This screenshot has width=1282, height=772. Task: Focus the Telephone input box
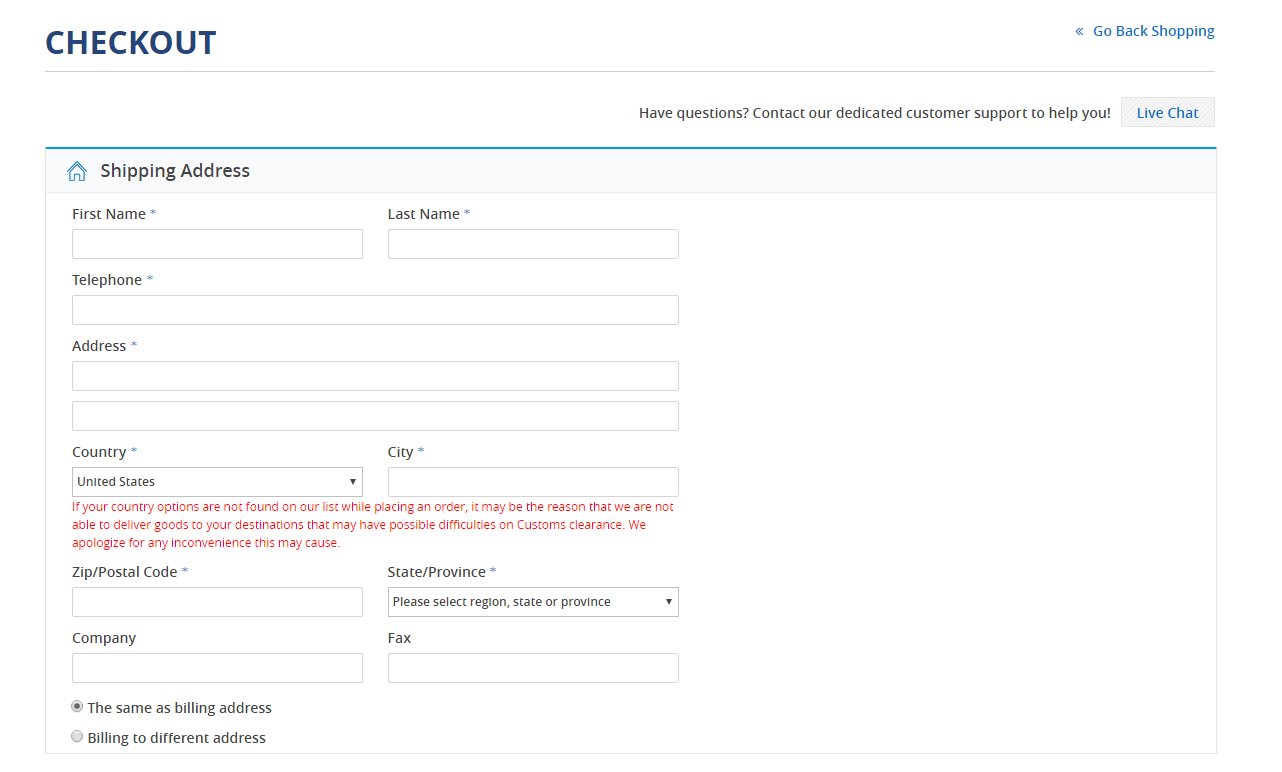[375, 310]
